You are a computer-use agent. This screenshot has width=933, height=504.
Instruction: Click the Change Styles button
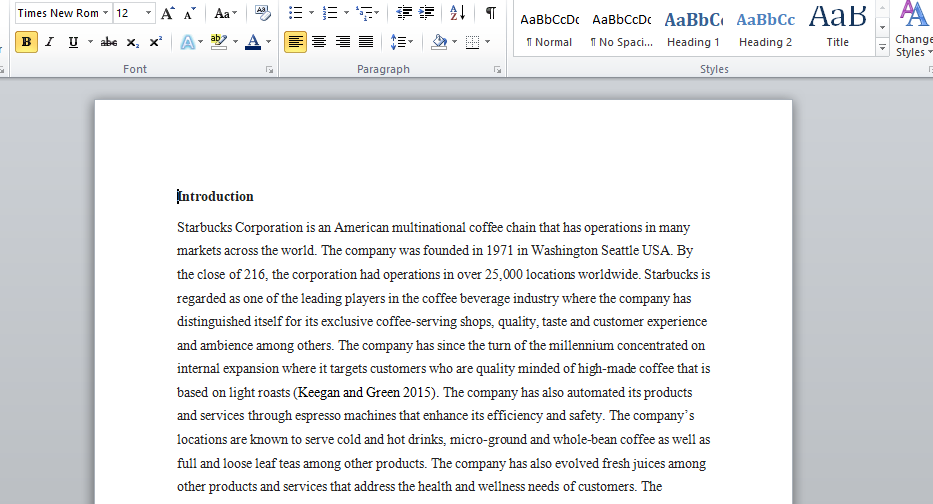coord(913,30)
